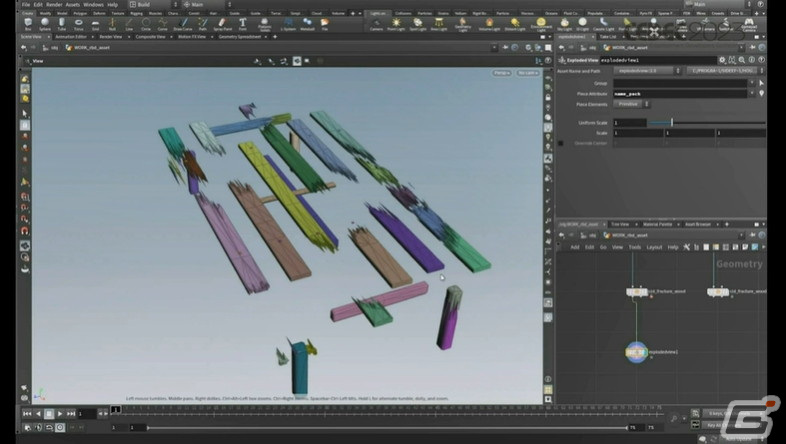
Task: Create a Spot Light from the shelf
Action: pyautogui.click(x=418, y=24)
